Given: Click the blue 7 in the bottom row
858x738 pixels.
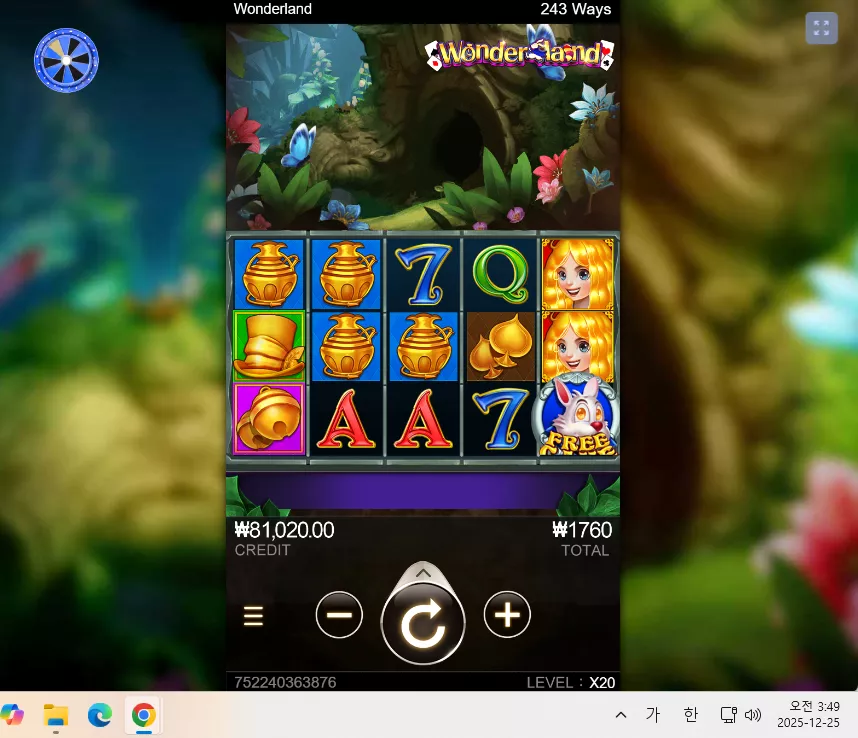Looking at the screenshot, I should click(501, 420).
